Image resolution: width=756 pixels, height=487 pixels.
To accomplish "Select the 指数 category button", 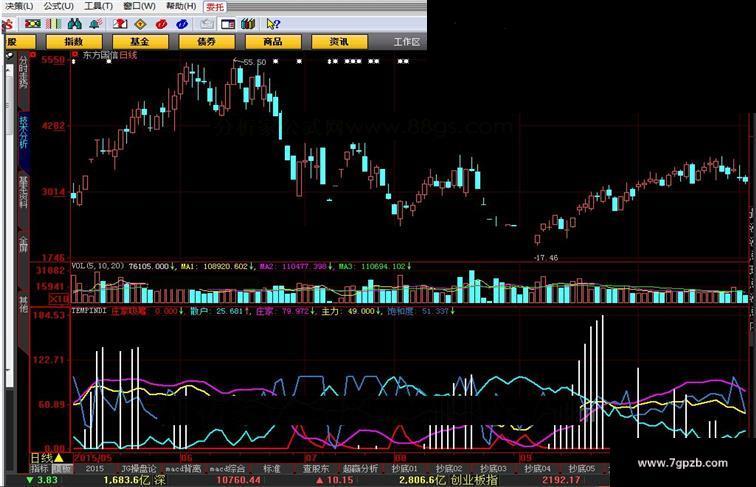I will click(x=74, y=42).
